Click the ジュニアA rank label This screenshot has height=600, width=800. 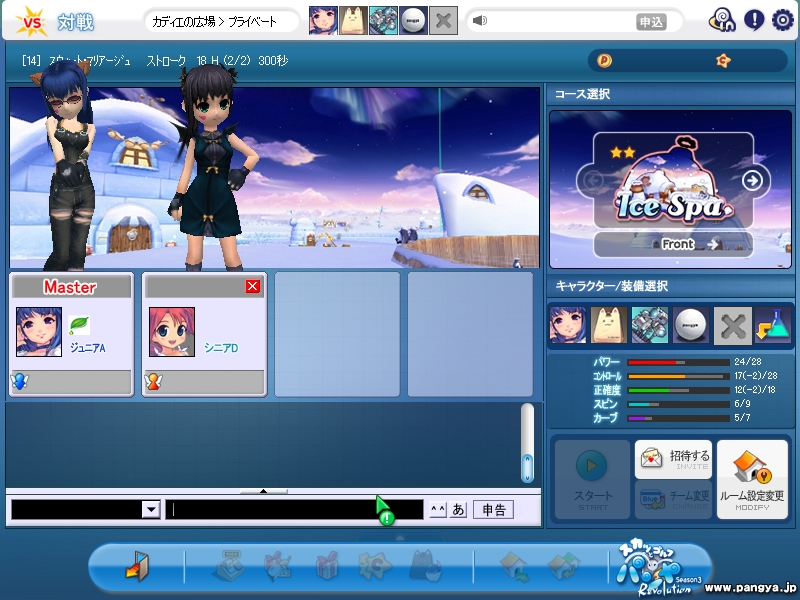pyautogui.click(x=87, y=348)
